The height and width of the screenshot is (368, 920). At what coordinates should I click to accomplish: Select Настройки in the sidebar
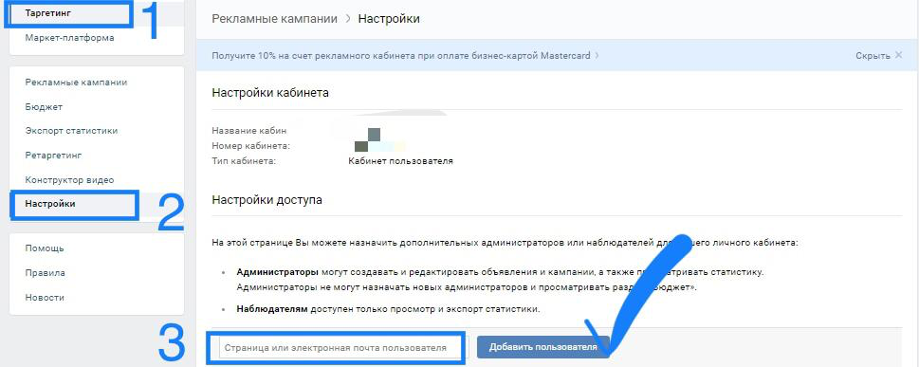click(50, 204)
